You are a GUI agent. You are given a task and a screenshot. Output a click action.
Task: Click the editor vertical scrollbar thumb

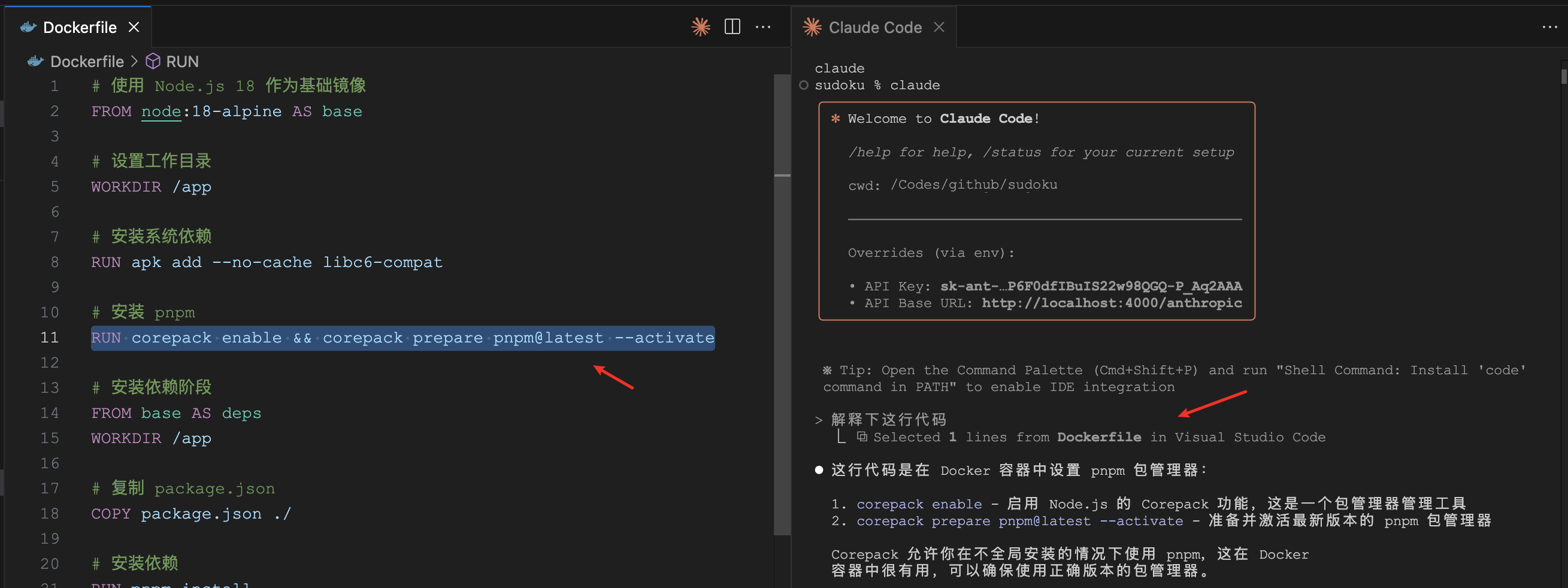coord(782,304)
